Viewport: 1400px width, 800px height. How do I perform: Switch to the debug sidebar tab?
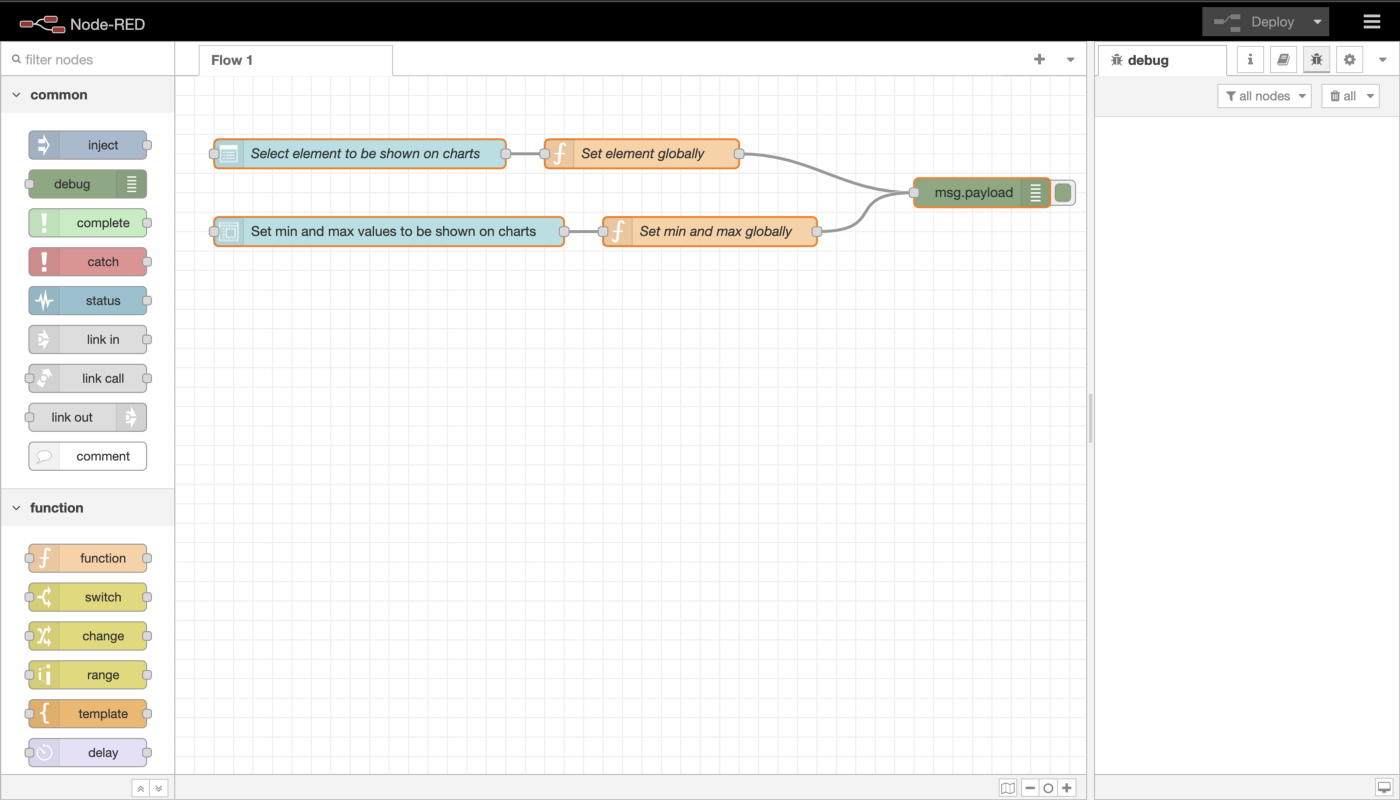pos(1160,60)
